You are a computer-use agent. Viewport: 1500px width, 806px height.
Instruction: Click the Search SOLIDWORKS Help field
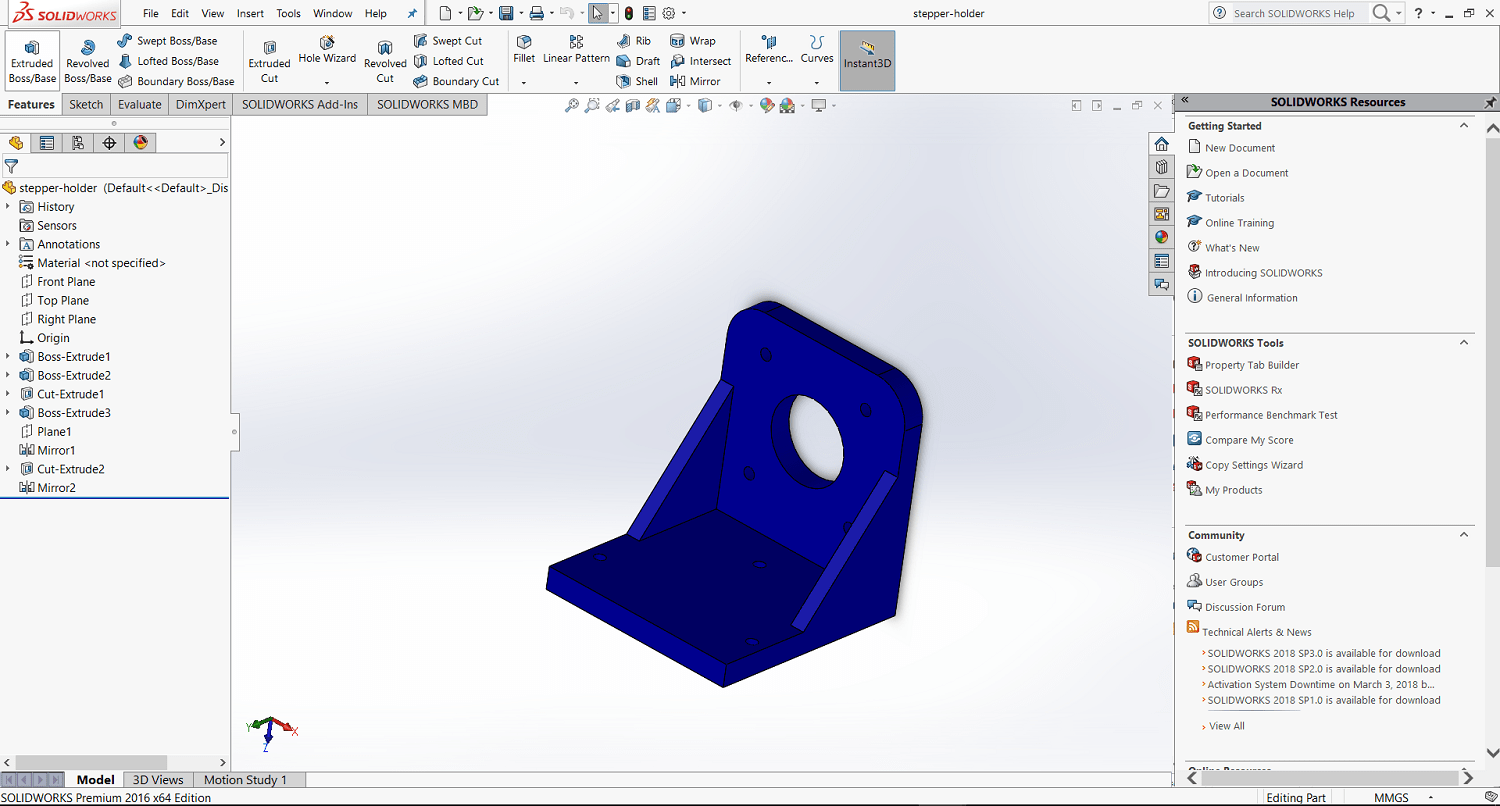(1295, 13)
